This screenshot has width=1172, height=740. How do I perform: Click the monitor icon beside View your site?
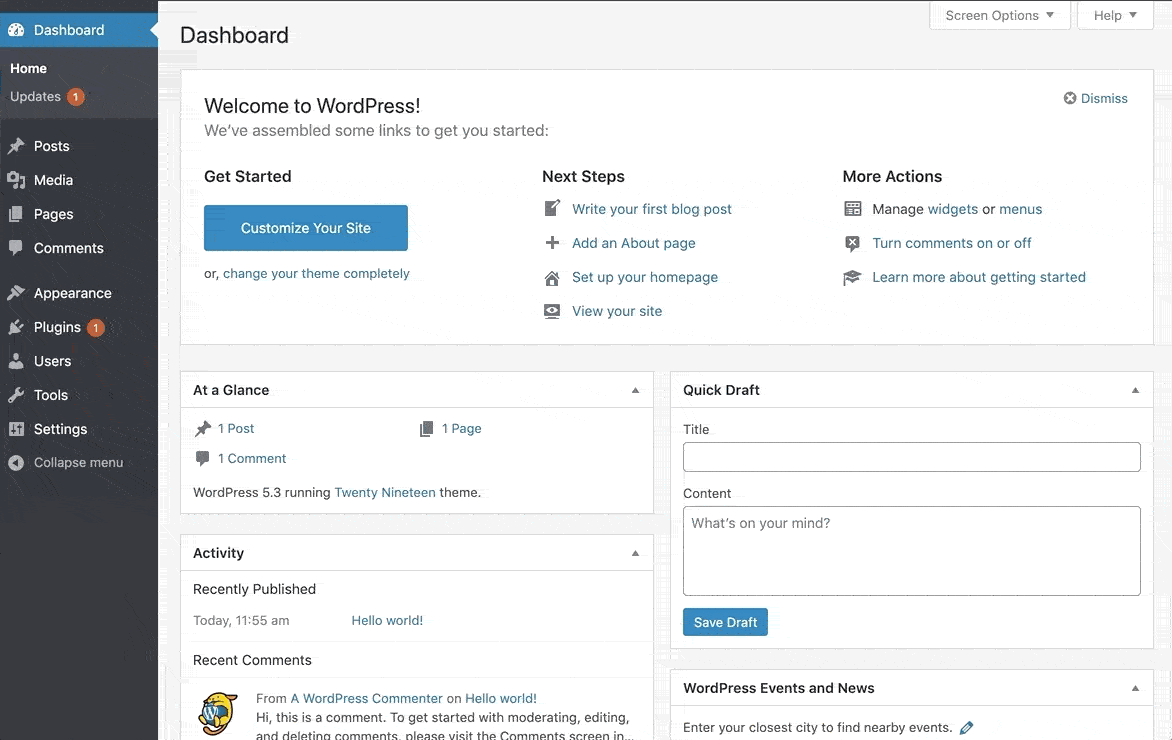tap(552, 312)
